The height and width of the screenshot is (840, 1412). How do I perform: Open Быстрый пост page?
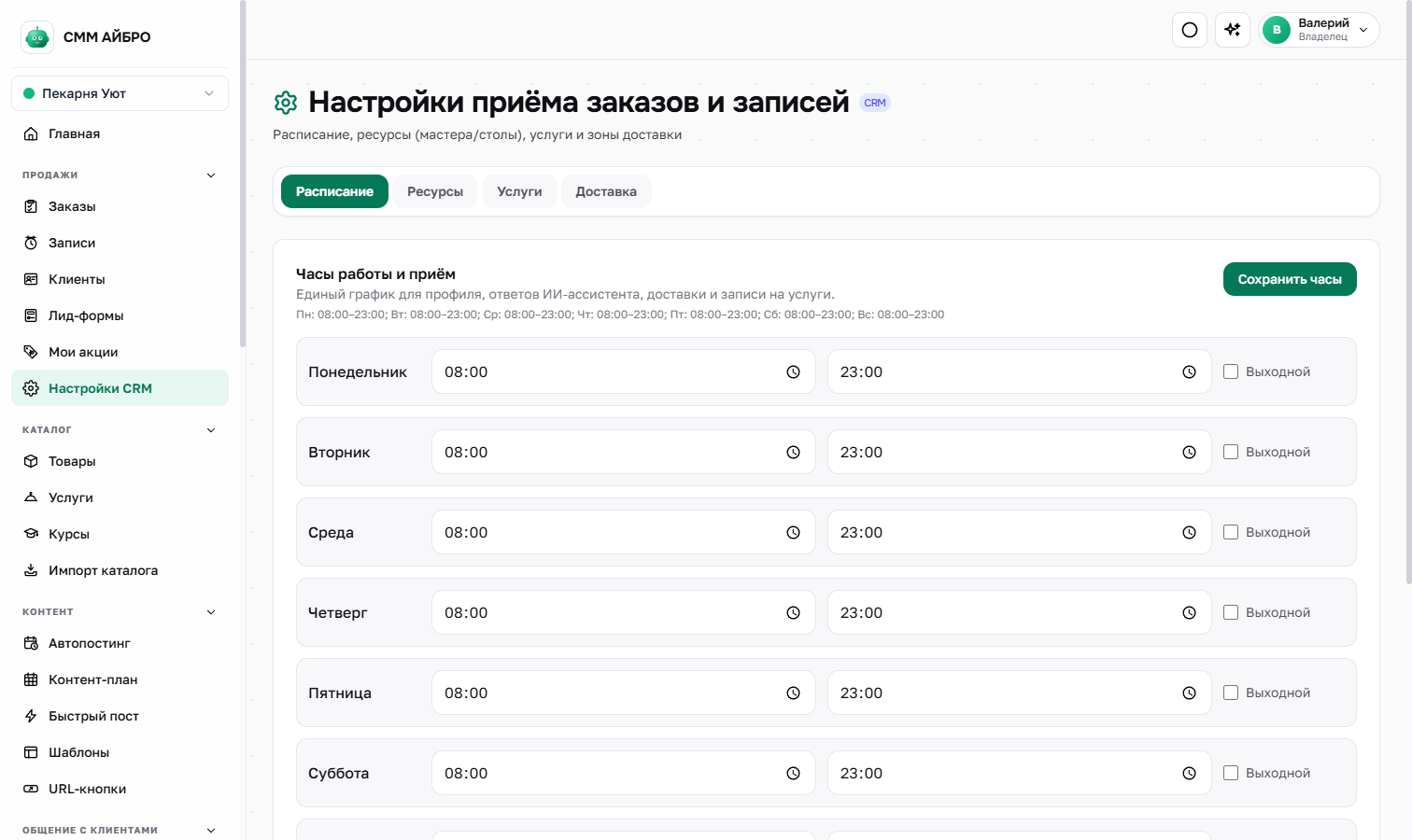coord(120,716)
